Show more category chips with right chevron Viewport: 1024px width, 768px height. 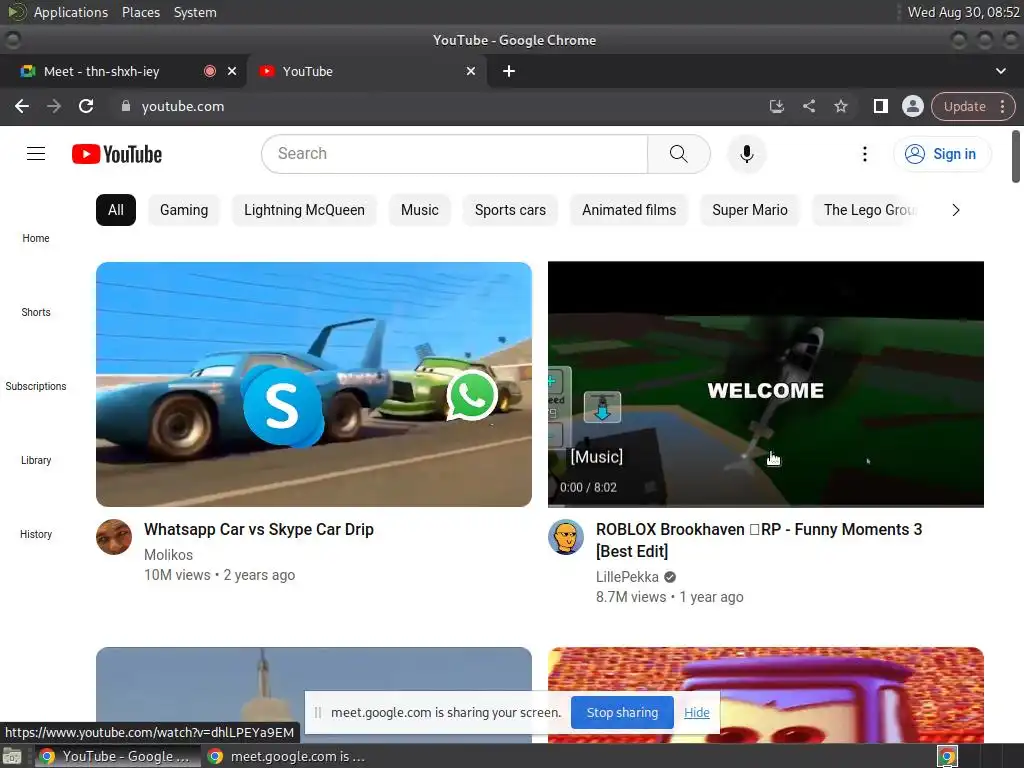point(955,210)
